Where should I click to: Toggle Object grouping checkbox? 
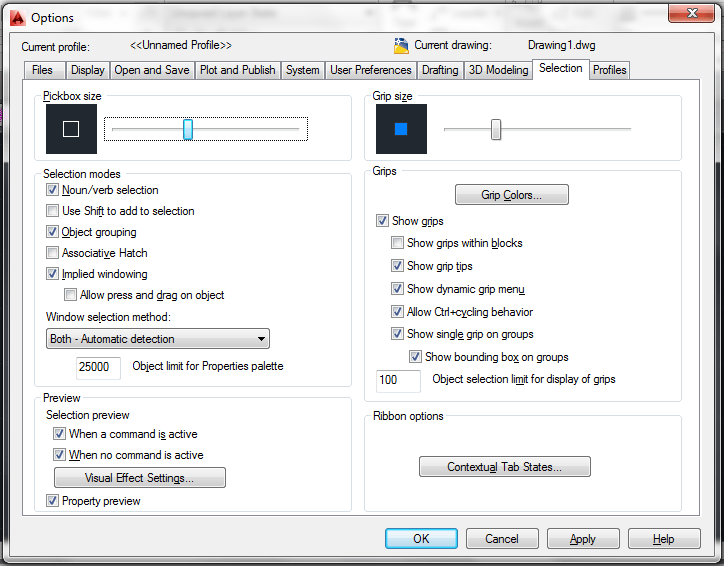coord(52,232)
